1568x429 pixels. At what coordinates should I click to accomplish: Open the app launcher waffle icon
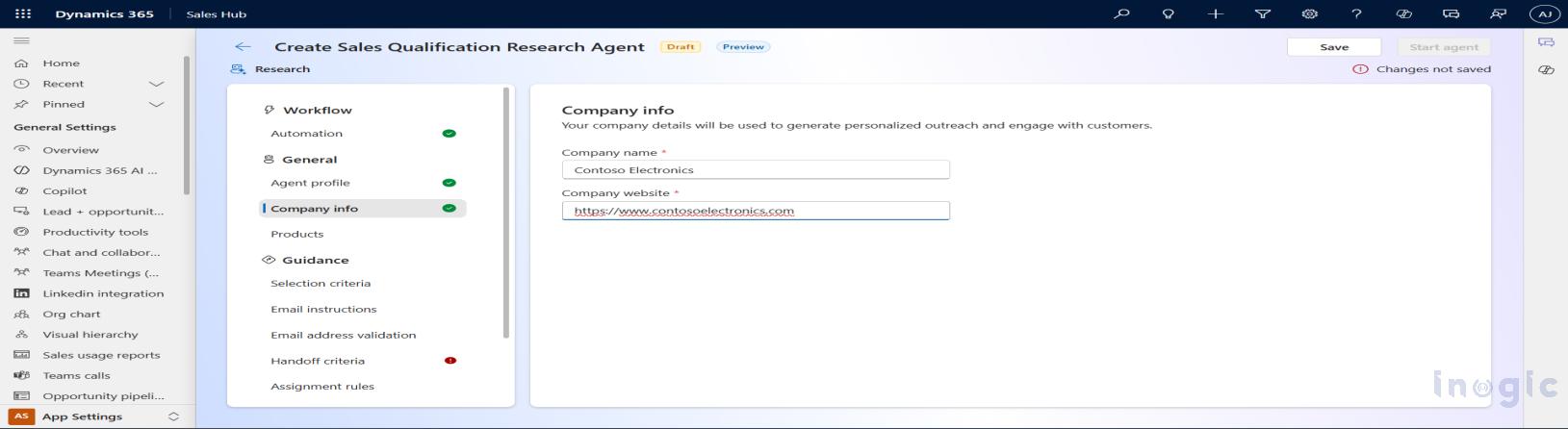[23, 13]
